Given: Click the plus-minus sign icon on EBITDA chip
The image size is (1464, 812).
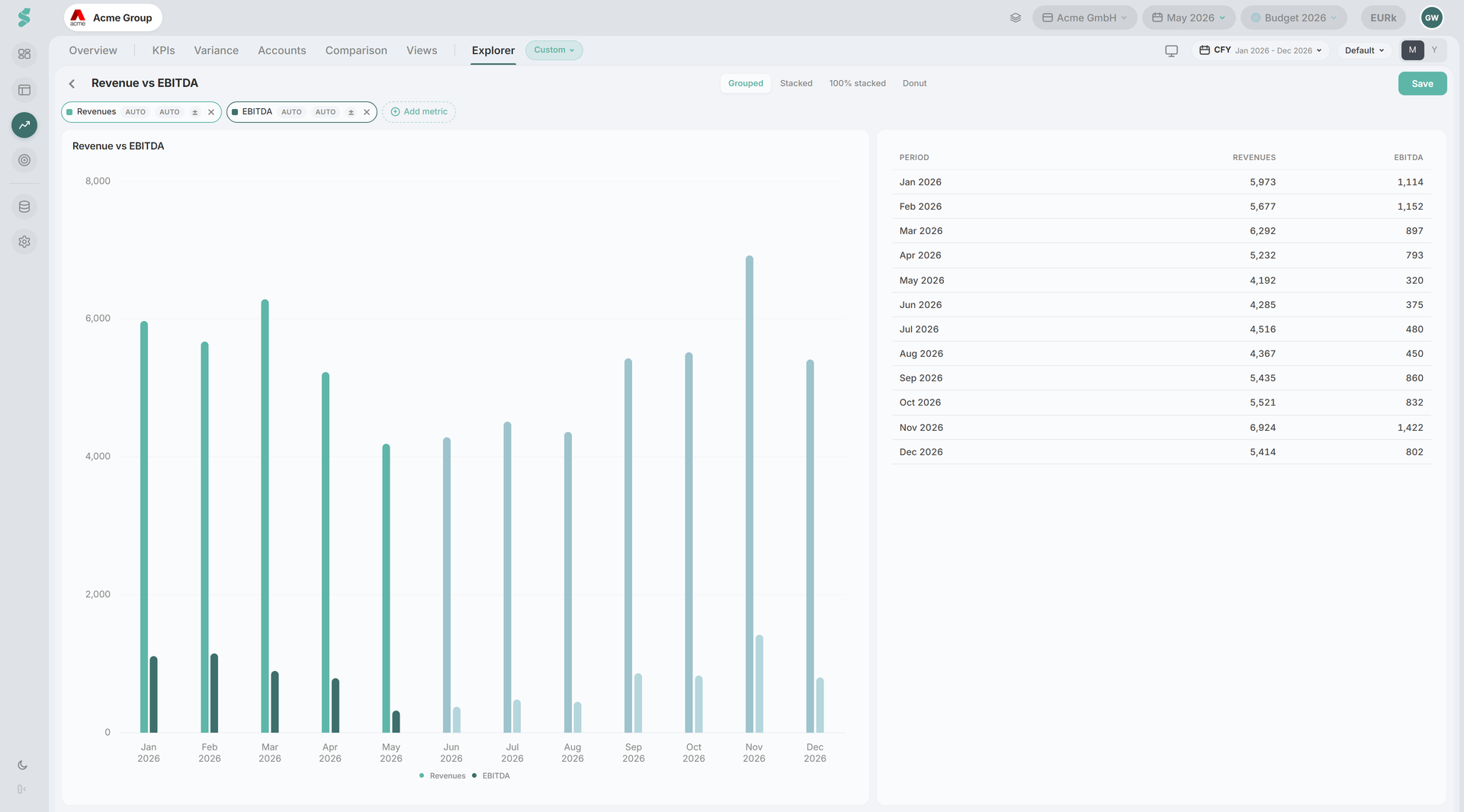Looking at the screenshot, I should point(351,112).
